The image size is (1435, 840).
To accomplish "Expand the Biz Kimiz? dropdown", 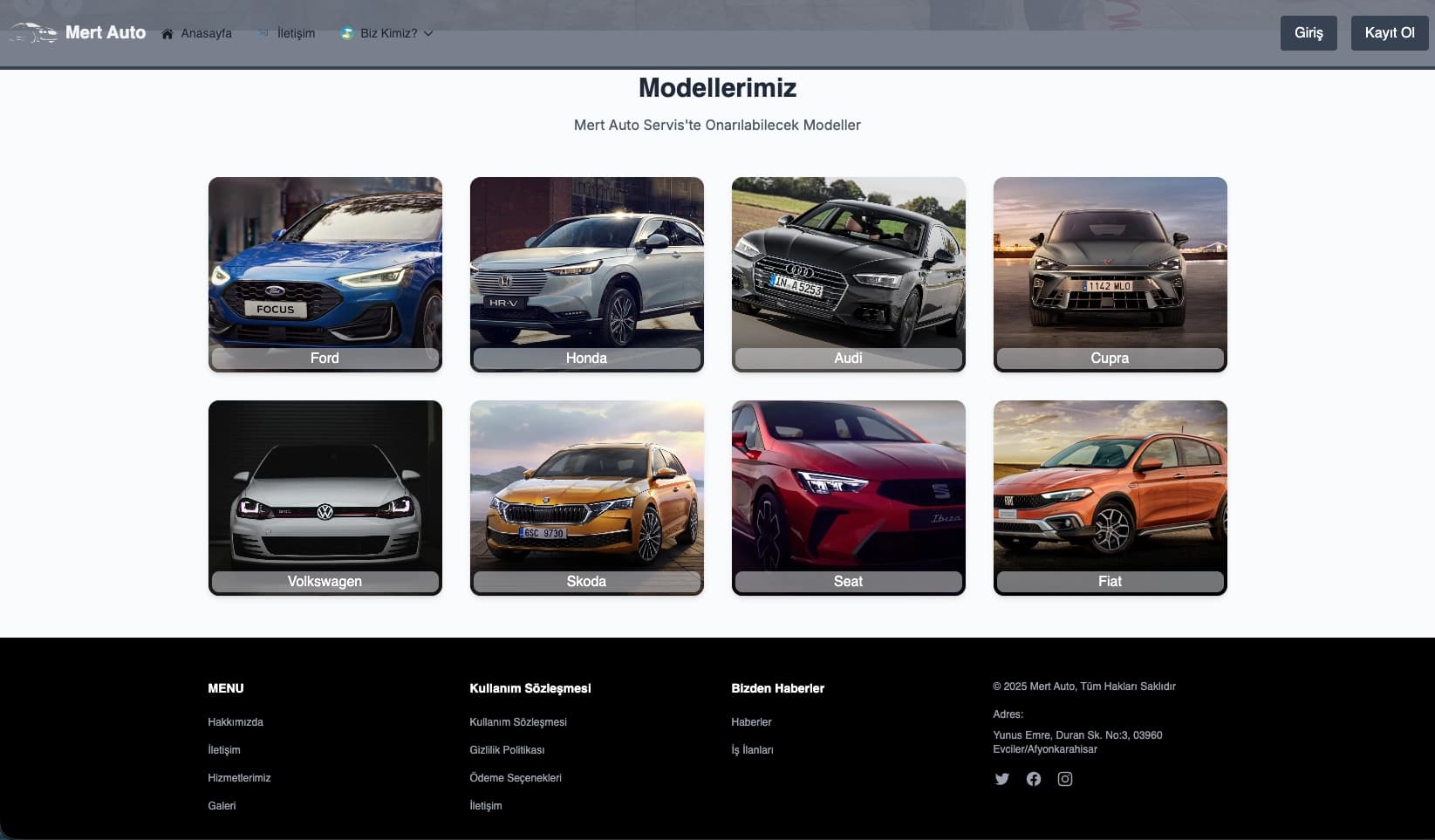I will (428, 33).
